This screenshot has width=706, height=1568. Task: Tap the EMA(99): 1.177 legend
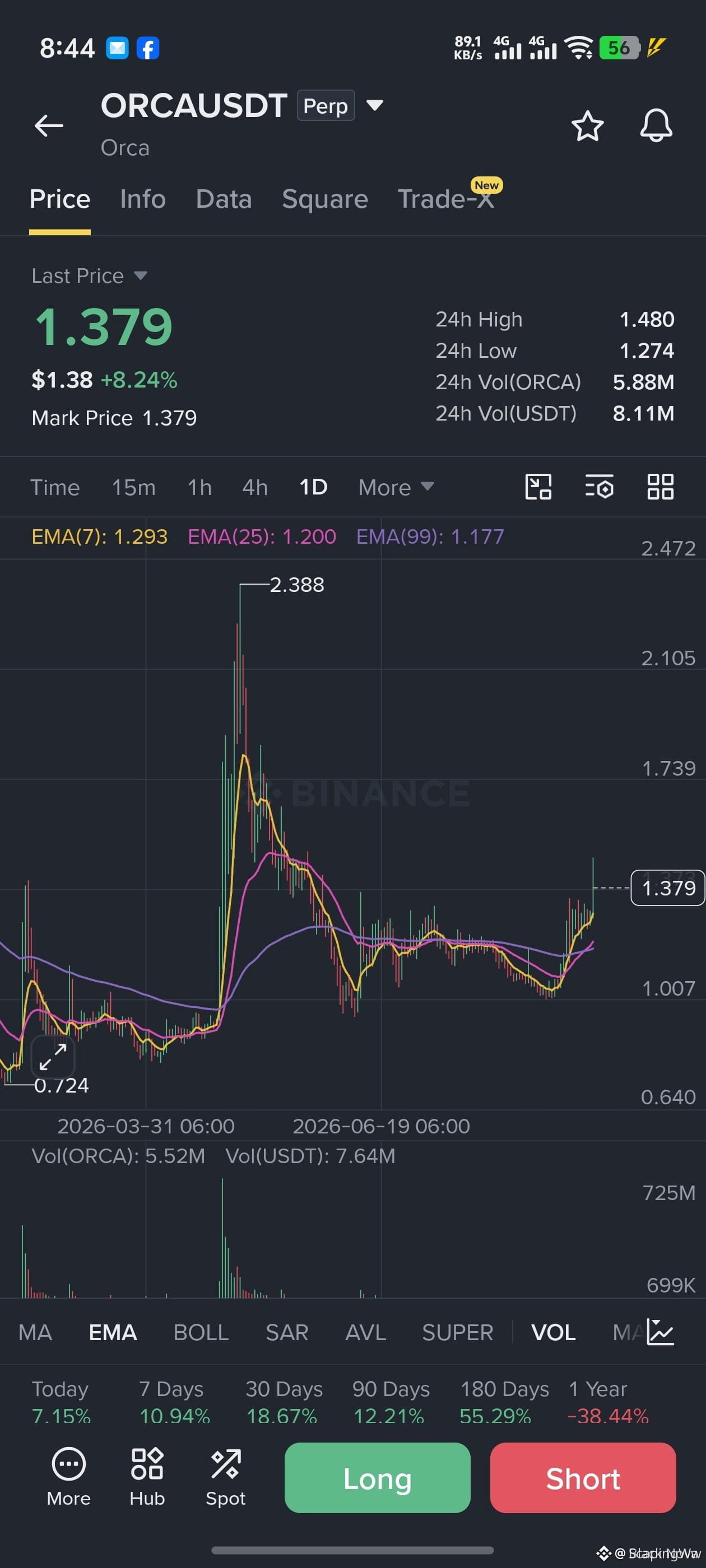(x=430, y=536)
